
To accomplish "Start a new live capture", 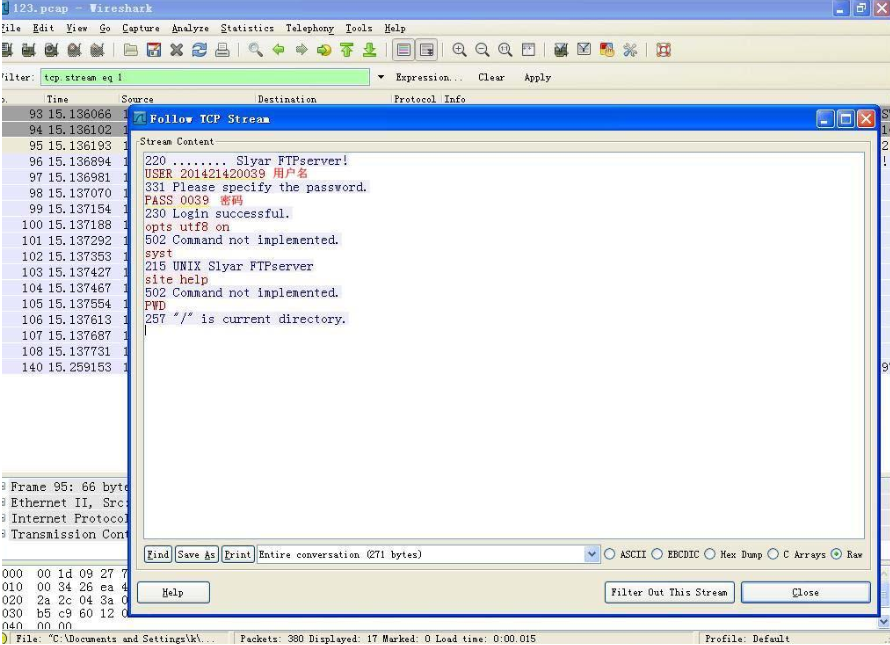I will [51, 50].
